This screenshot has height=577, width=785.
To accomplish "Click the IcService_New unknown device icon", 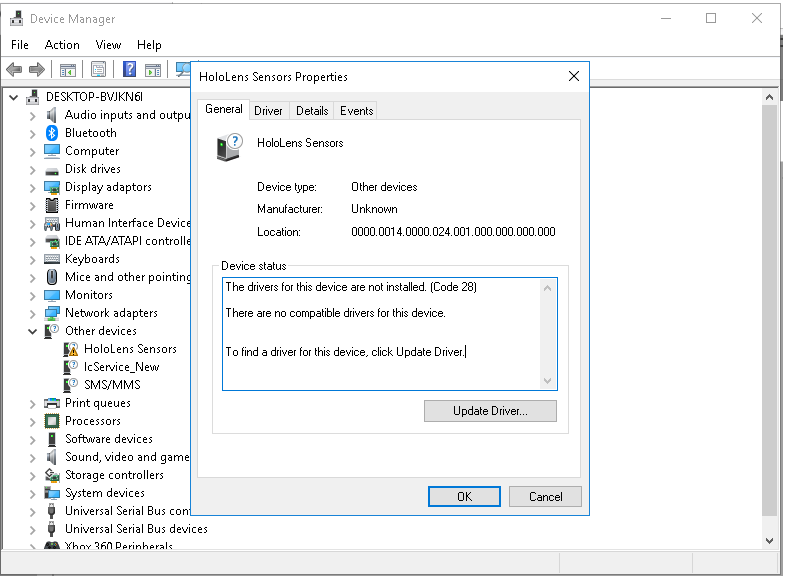I will click(71, 367).
